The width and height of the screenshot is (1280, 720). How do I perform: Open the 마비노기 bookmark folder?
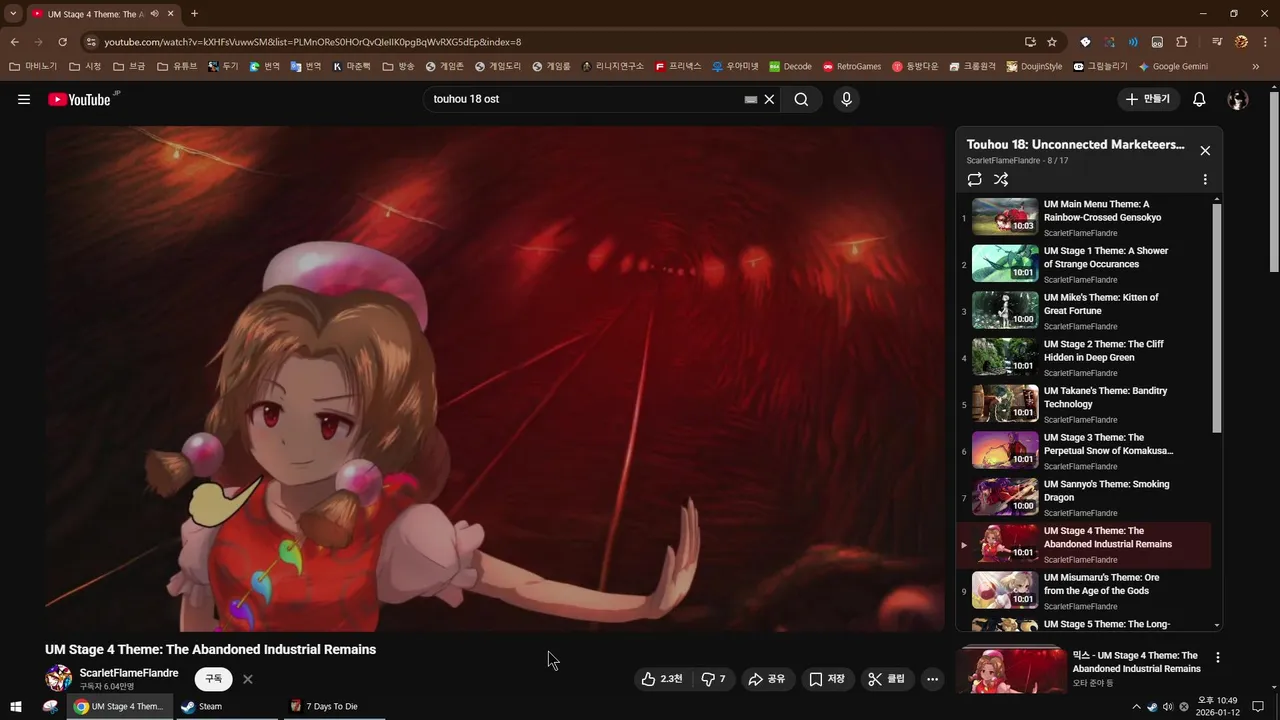(33, 67)
